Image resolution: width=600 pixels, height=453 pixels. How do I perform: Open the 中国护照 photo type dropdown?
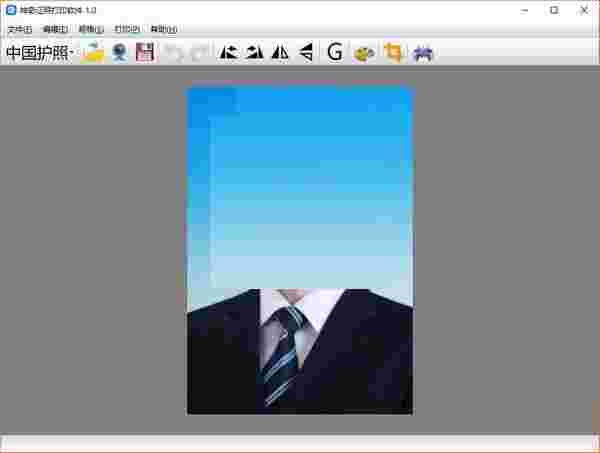(39, 52)
